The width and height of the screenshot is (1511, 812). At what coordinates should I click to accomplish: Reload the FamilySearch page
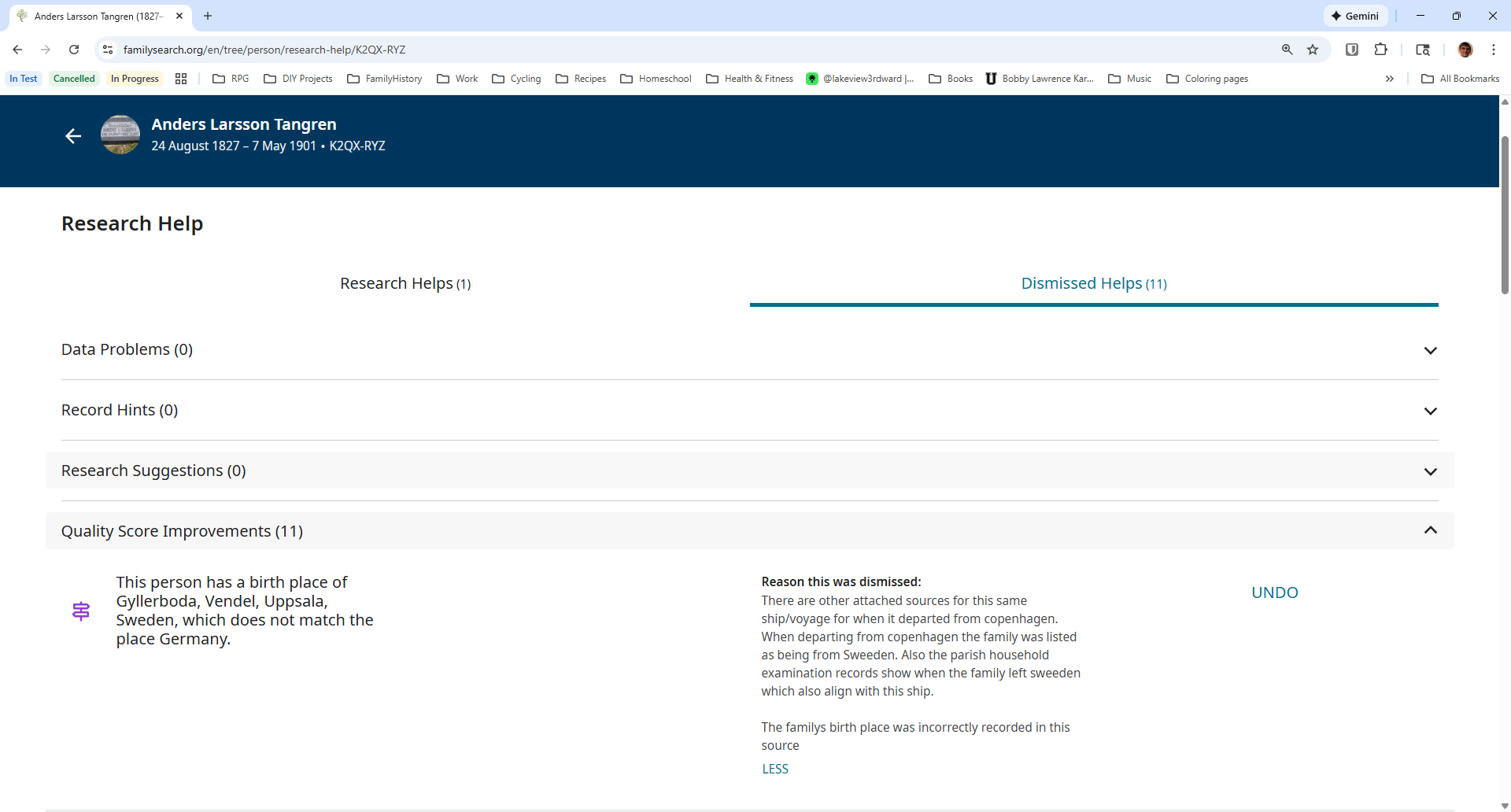[x=74, y=50]
